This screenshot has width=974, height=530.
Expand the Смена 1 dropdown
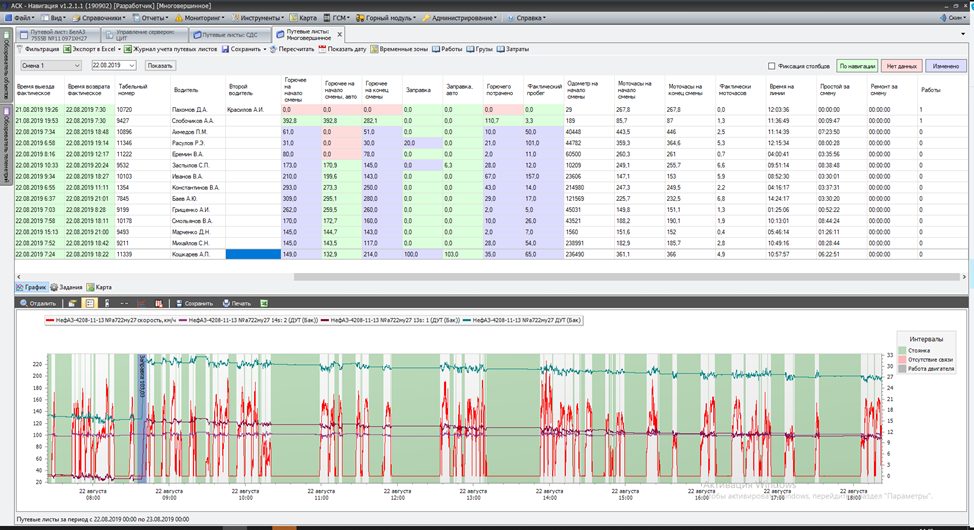point(77,66)
